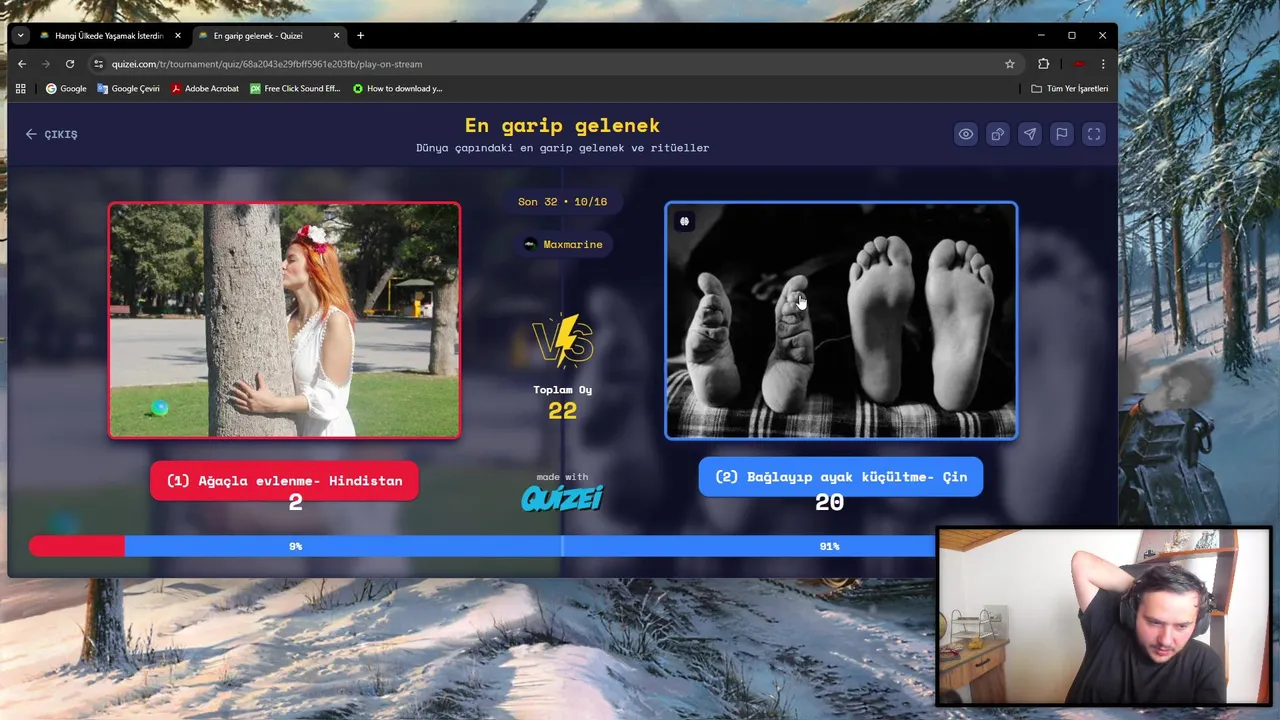Click the small icon on the feet image corner
1280x720 pixels.
[684, 221]
